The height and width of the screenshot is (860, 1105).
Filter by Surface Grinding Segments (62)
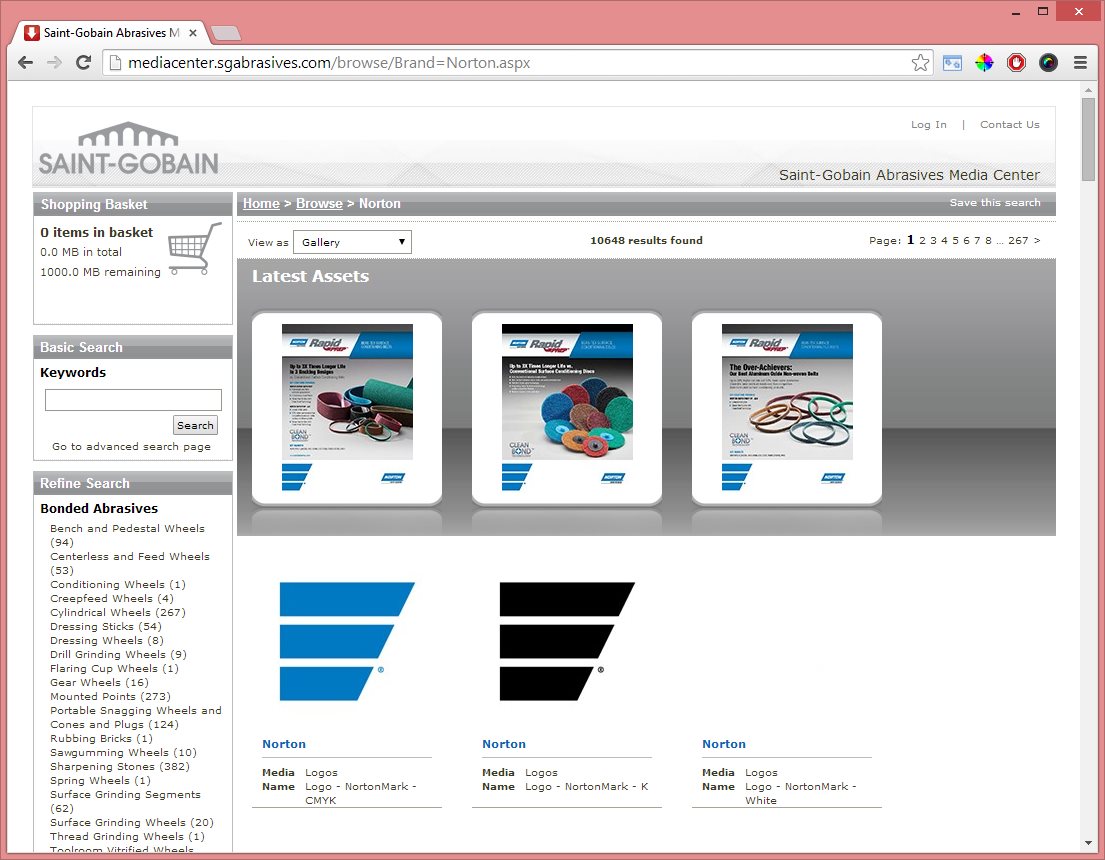click(125, 801)
